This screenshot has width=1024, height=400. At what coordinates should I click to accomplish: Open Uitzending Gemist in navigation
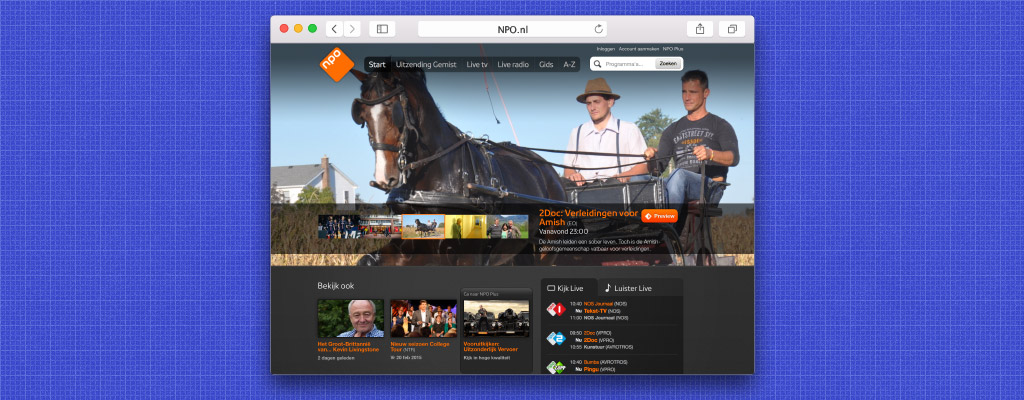click(426, 65)
